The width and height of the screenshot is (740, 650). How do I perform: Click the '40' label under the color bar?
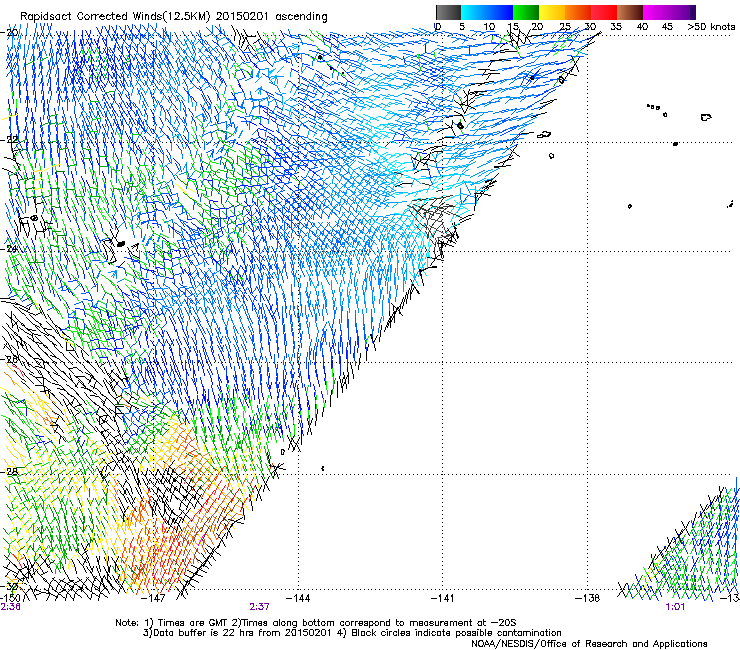(642, 27)
